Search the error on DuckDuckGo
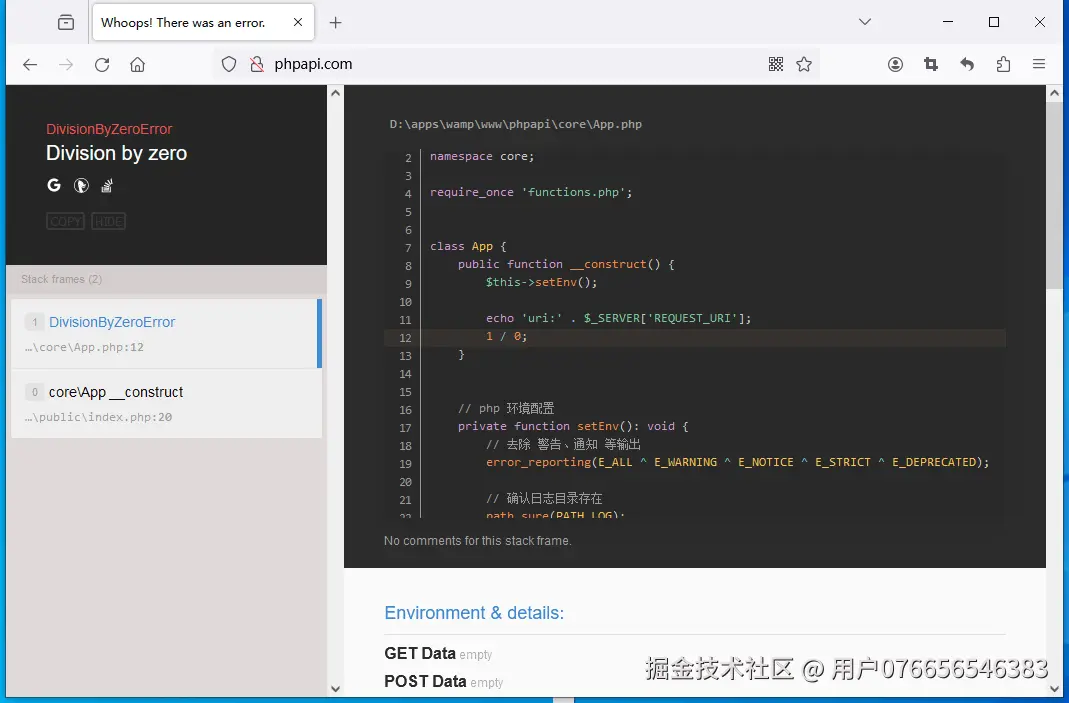Screen dimensions: 1069x703 coord(80,185)
